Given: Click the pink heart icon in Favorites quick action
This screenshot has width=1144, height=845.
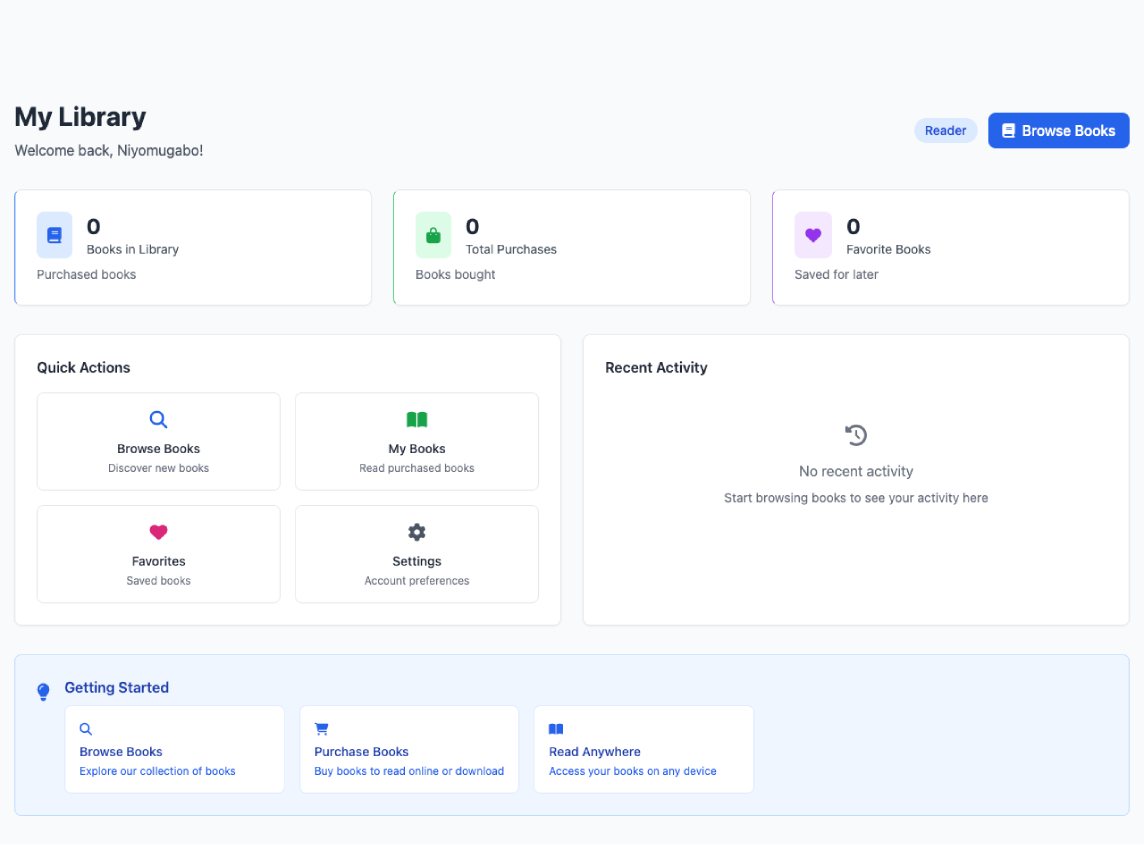Looking at the screenshot, I should tap(158, 532).
